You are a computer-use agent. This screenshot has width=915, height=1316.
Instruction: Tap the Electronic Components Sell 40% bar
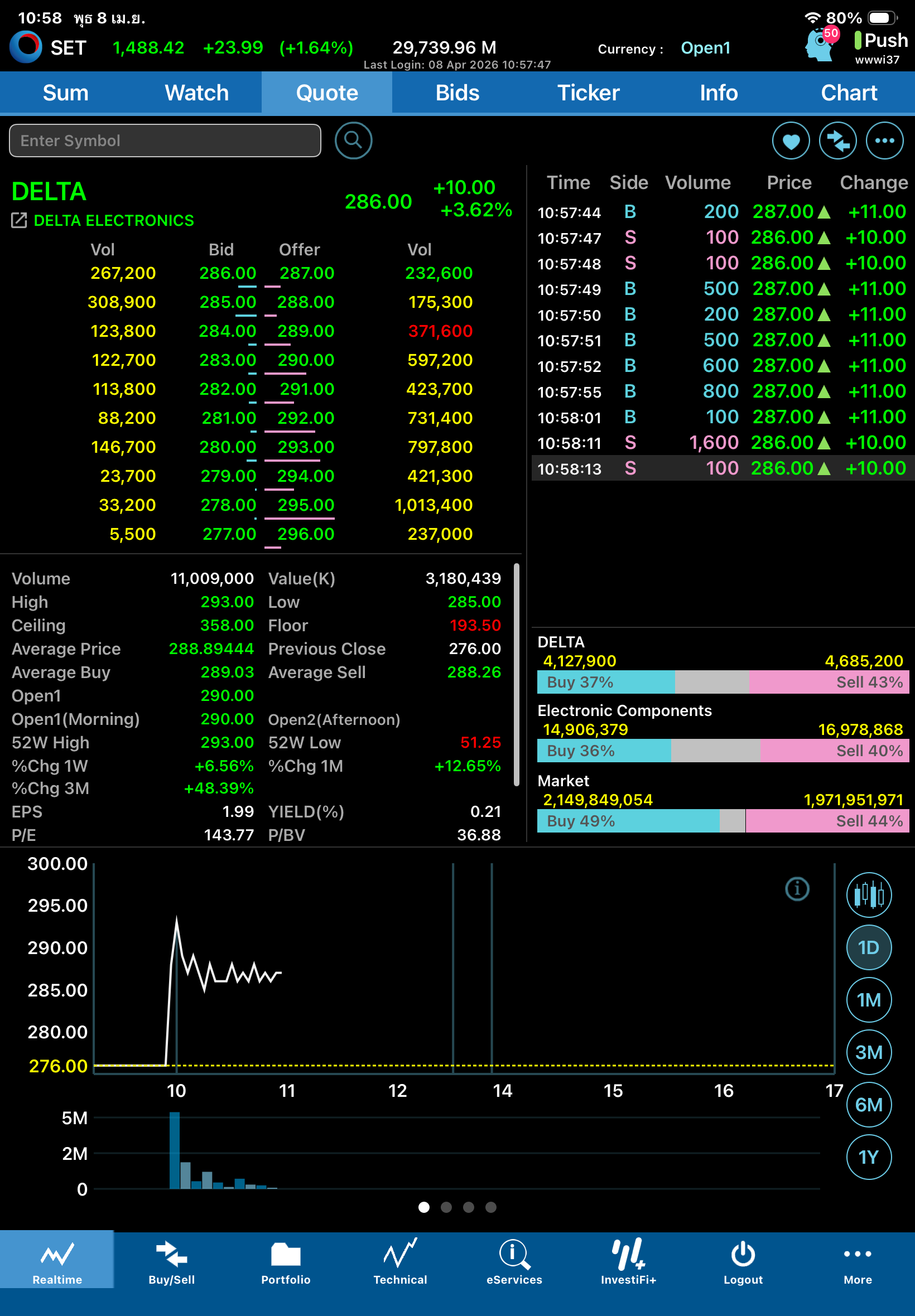tap(834, 751)
